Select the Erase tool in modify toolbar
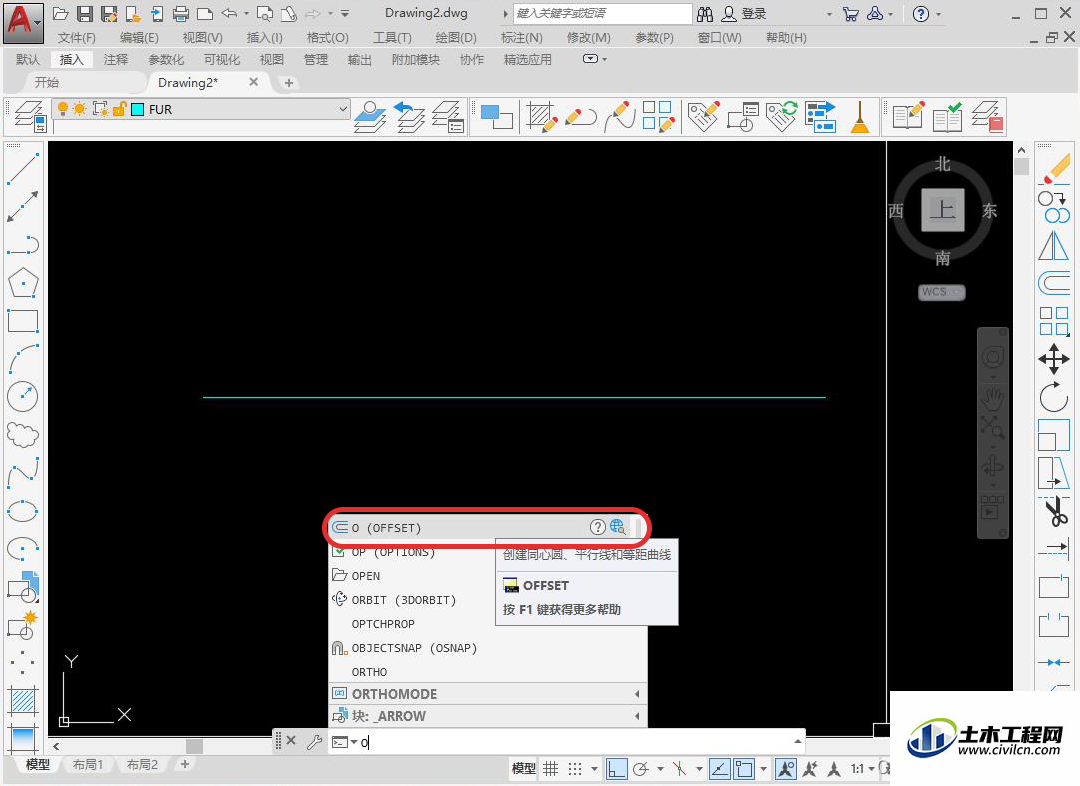This screenshot has height=786, width=1080. coord(1054,168)
